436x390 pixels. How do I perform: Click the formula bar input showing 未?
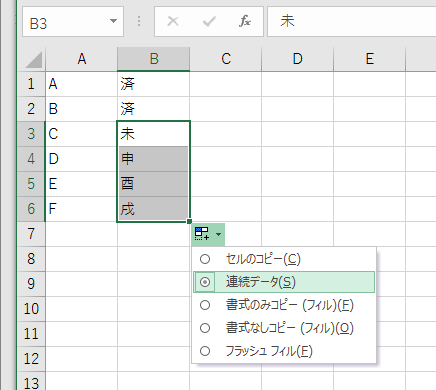tap(352, 21)
